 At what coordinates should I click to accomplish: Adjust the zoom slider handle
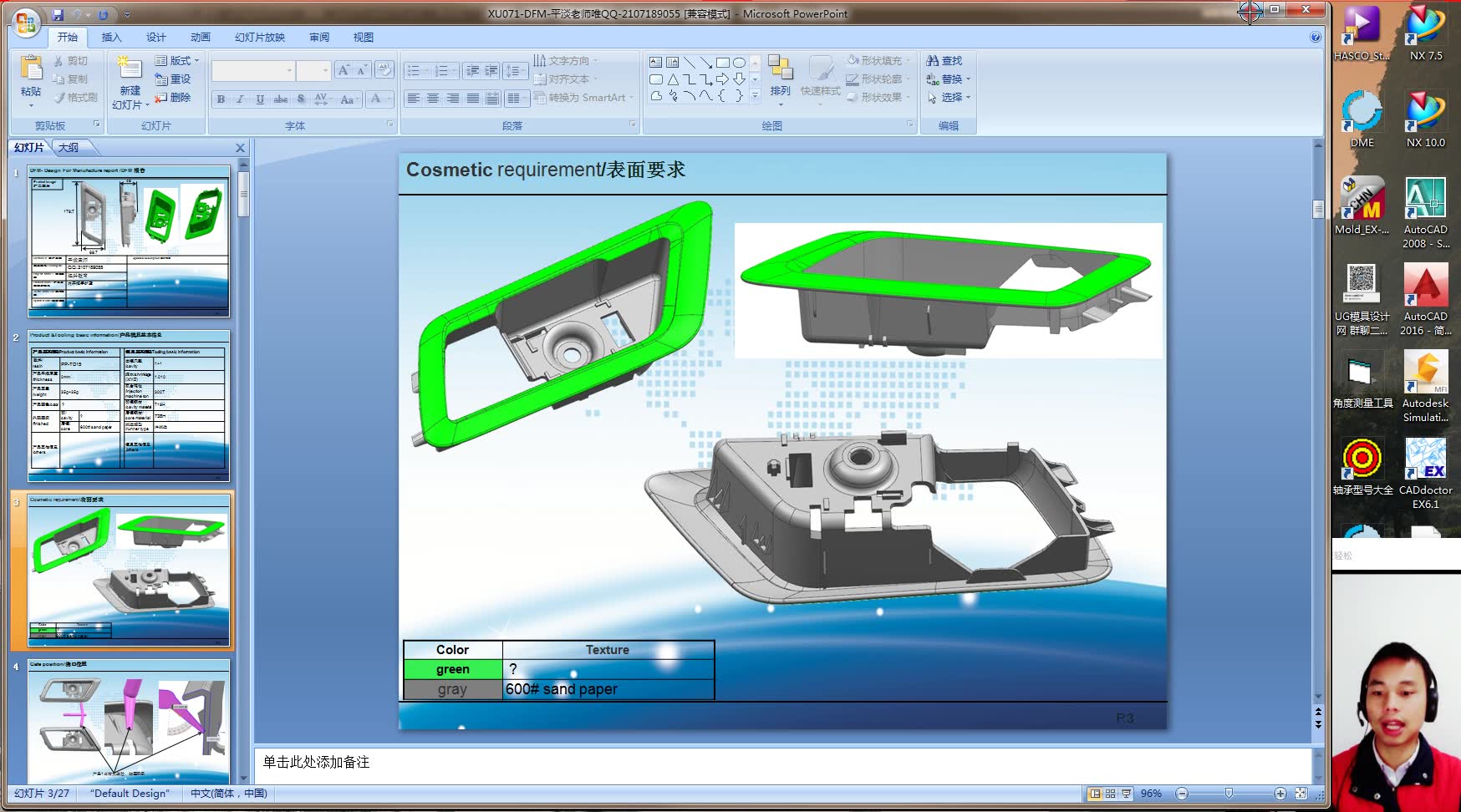click(x=1229, y=794)
